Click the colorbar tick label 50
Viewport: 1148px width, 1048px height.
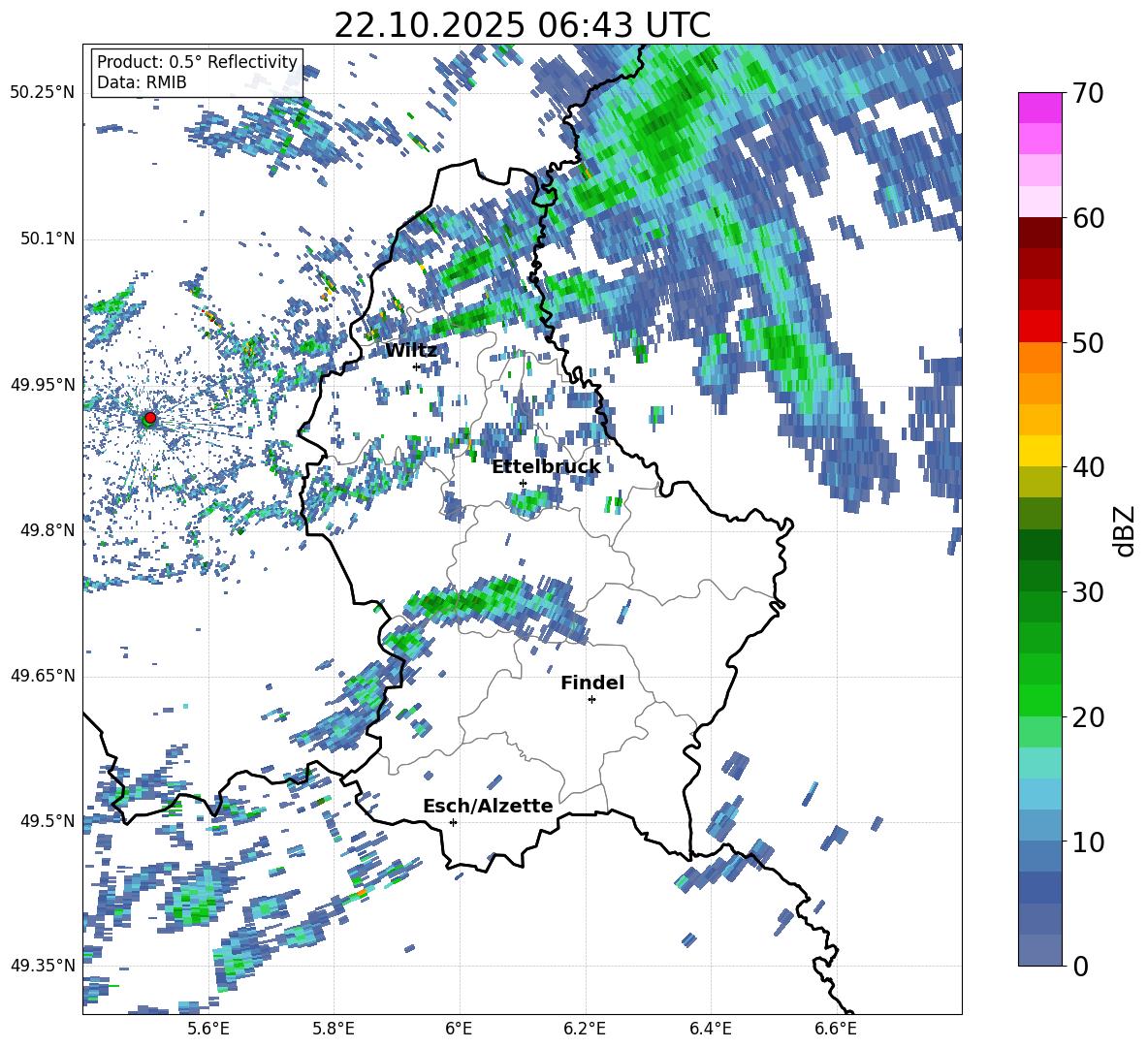1088,343
